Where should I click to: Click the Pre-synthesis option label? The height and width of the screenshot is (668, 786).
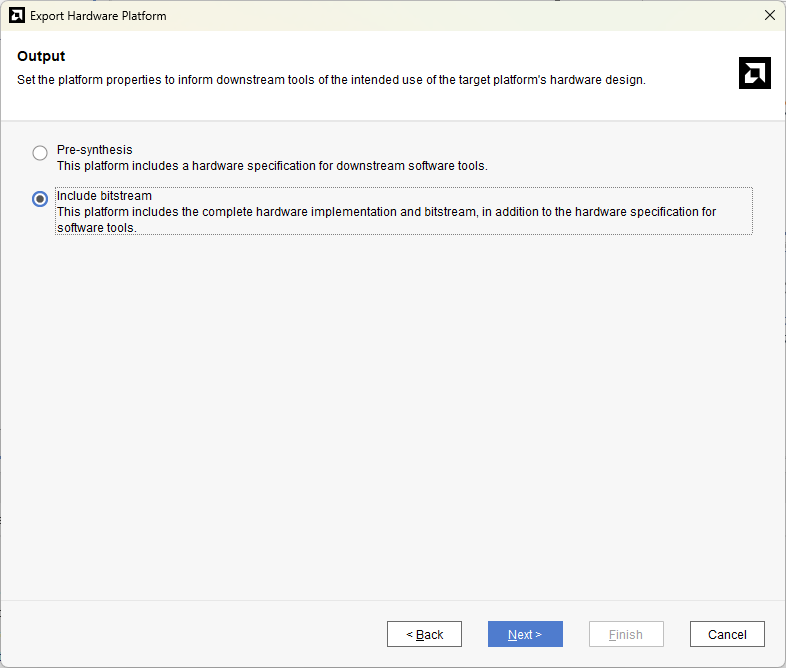(x=94, y=150)
